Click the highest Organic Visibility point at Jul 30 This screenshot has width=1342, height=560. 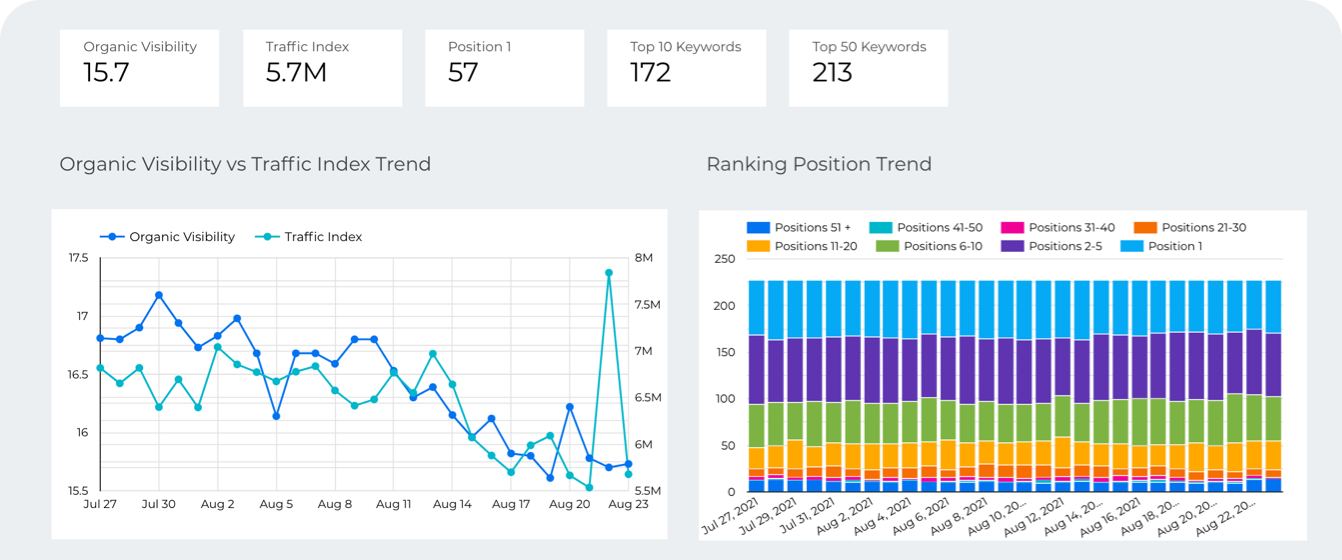158,296
